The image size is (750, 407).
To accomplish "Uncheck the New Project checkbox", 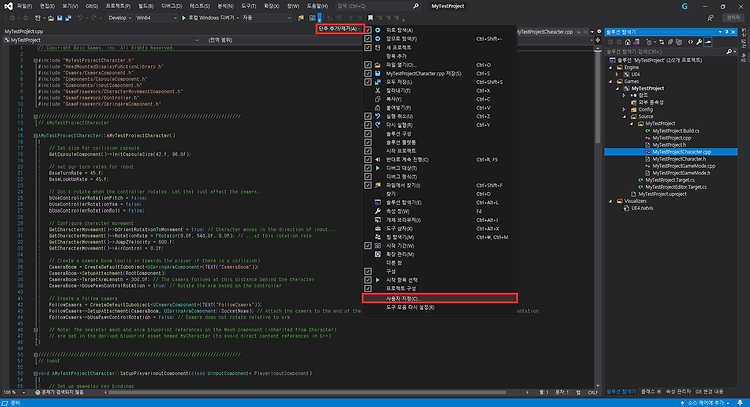I will 368,47.
